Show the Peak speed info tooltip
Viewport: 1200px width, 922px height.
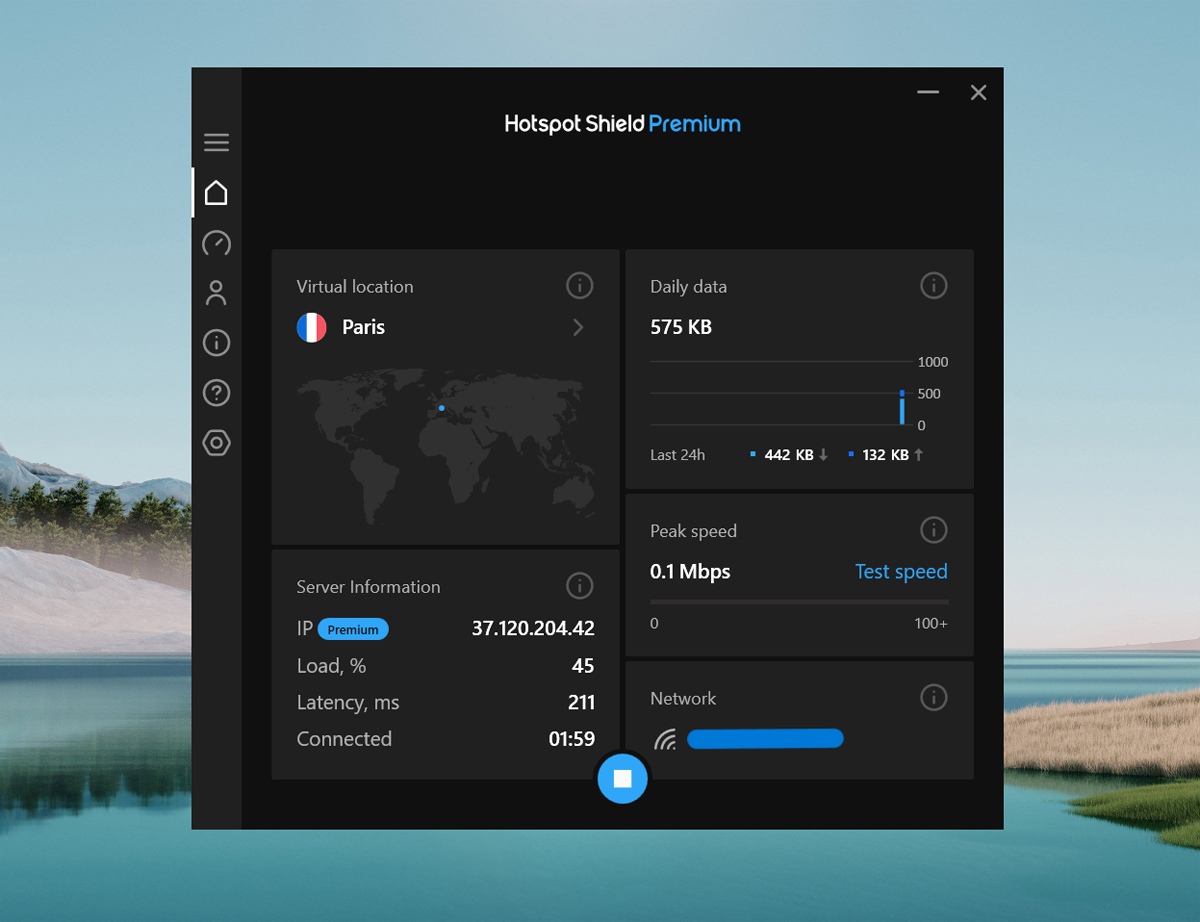[x=933, y=529]
